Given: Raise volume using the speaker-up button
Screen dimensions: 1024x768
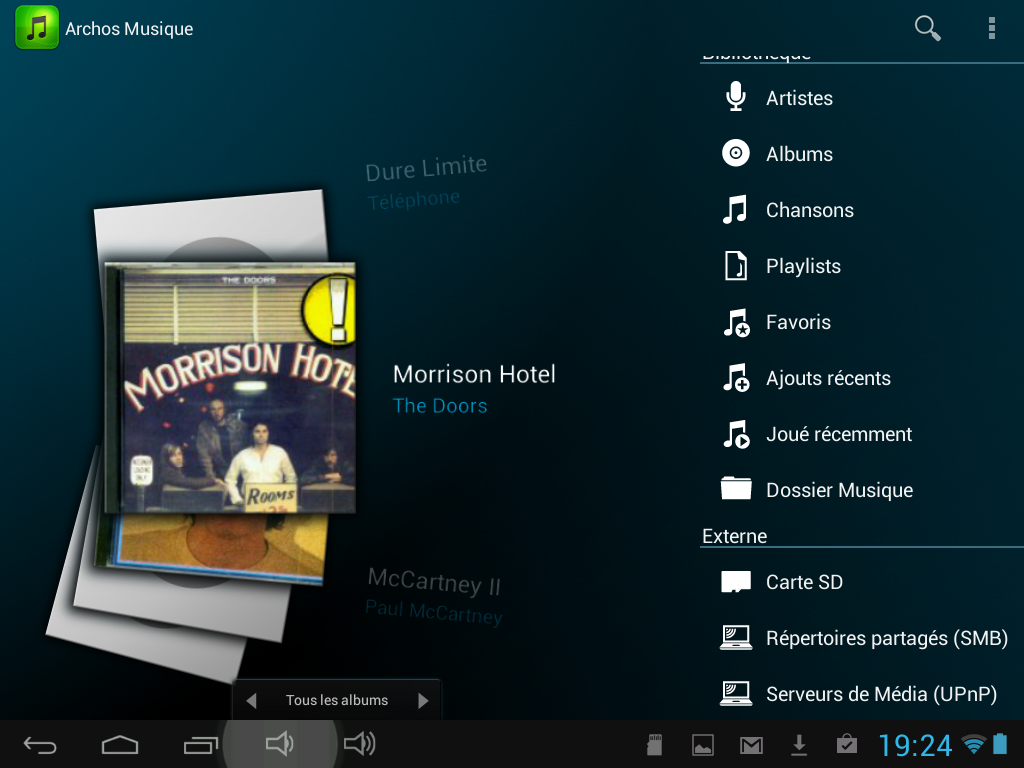Looking at the screenshot, I should [359, 744].
